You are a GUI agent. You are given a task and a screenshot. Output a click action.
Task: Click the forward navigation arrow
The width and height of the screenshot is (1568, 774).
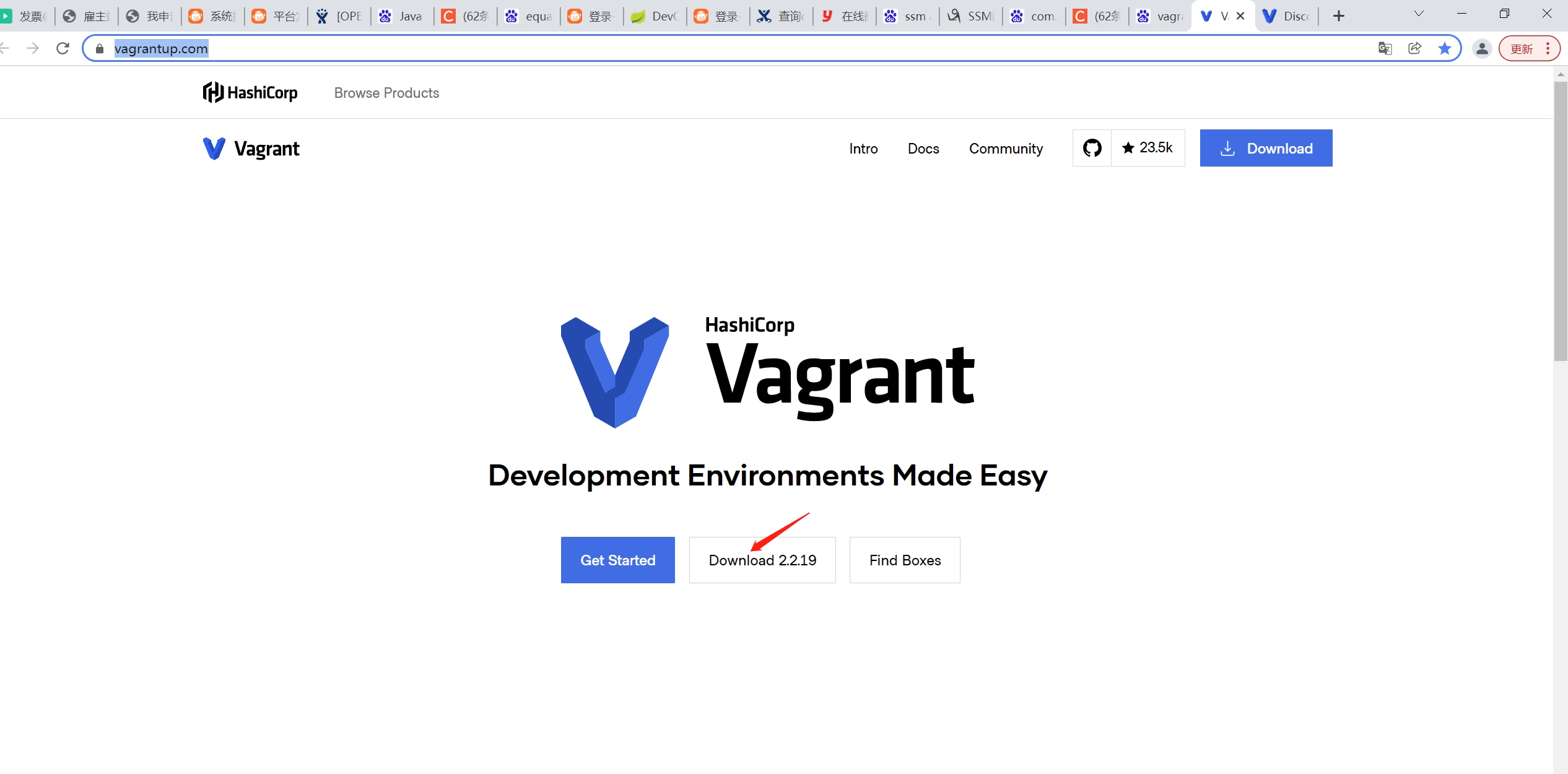point(33,48)
